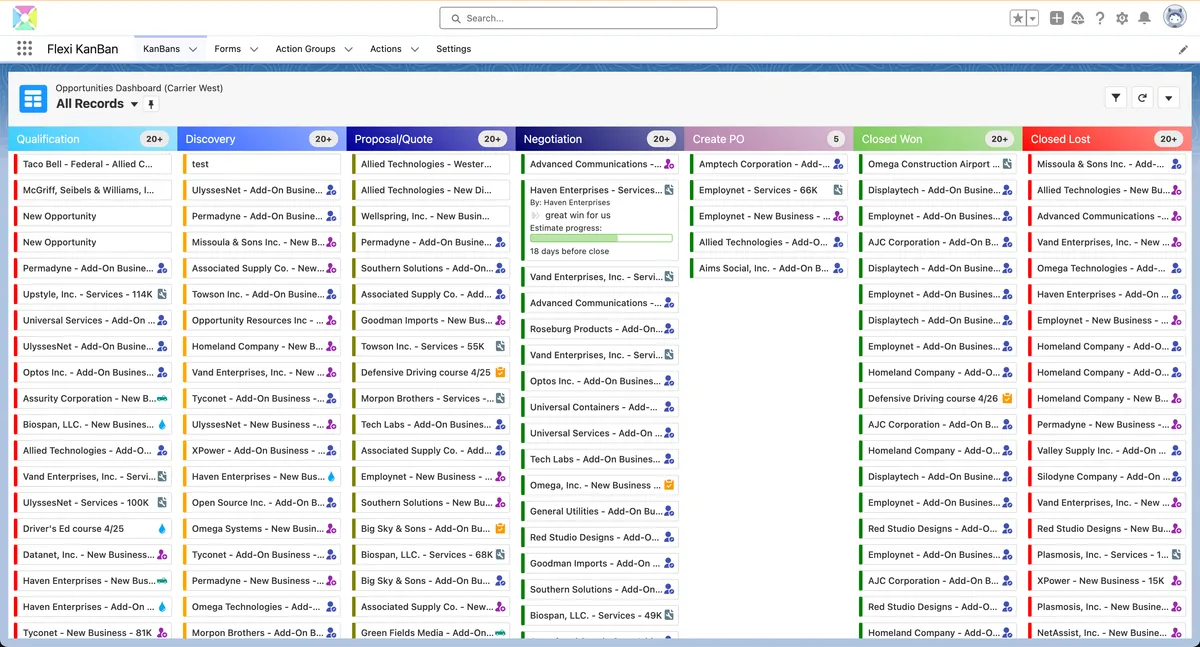Open the Taco Bell - Federal card

click(x=92, y=164)
